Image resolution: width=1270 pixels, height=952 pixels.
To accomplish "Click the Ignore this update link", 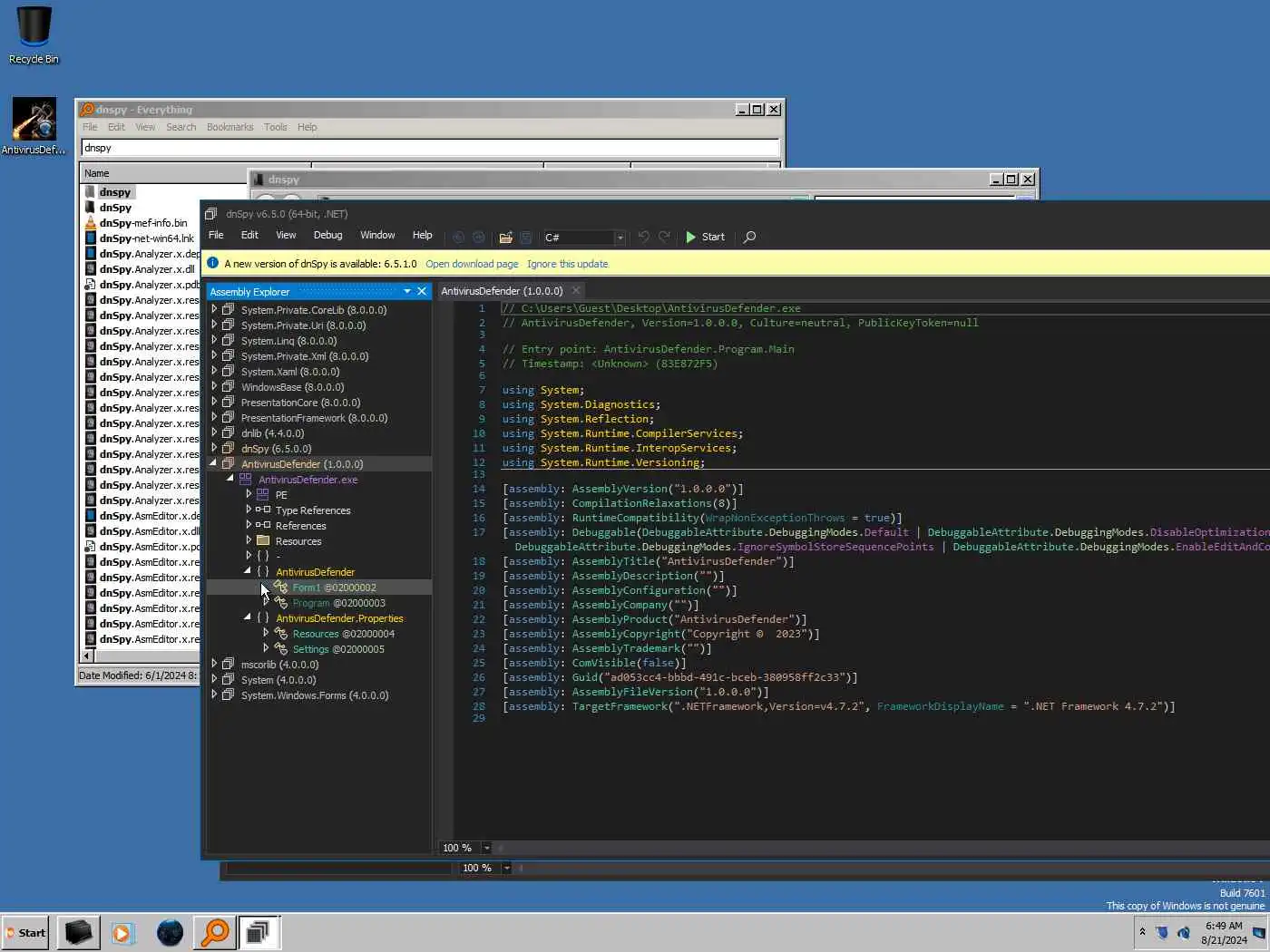I will pos(567,264).
